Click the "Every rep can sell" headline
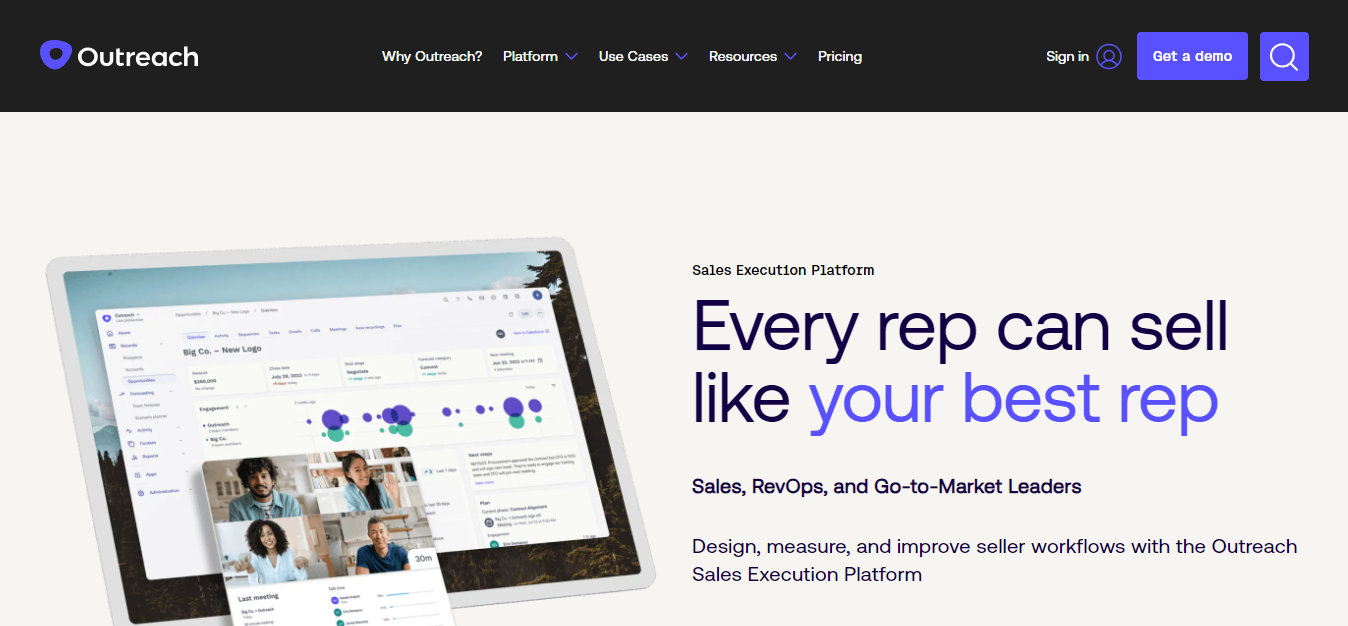This screenshot has width=1348, height=626. tap(960, 327)
